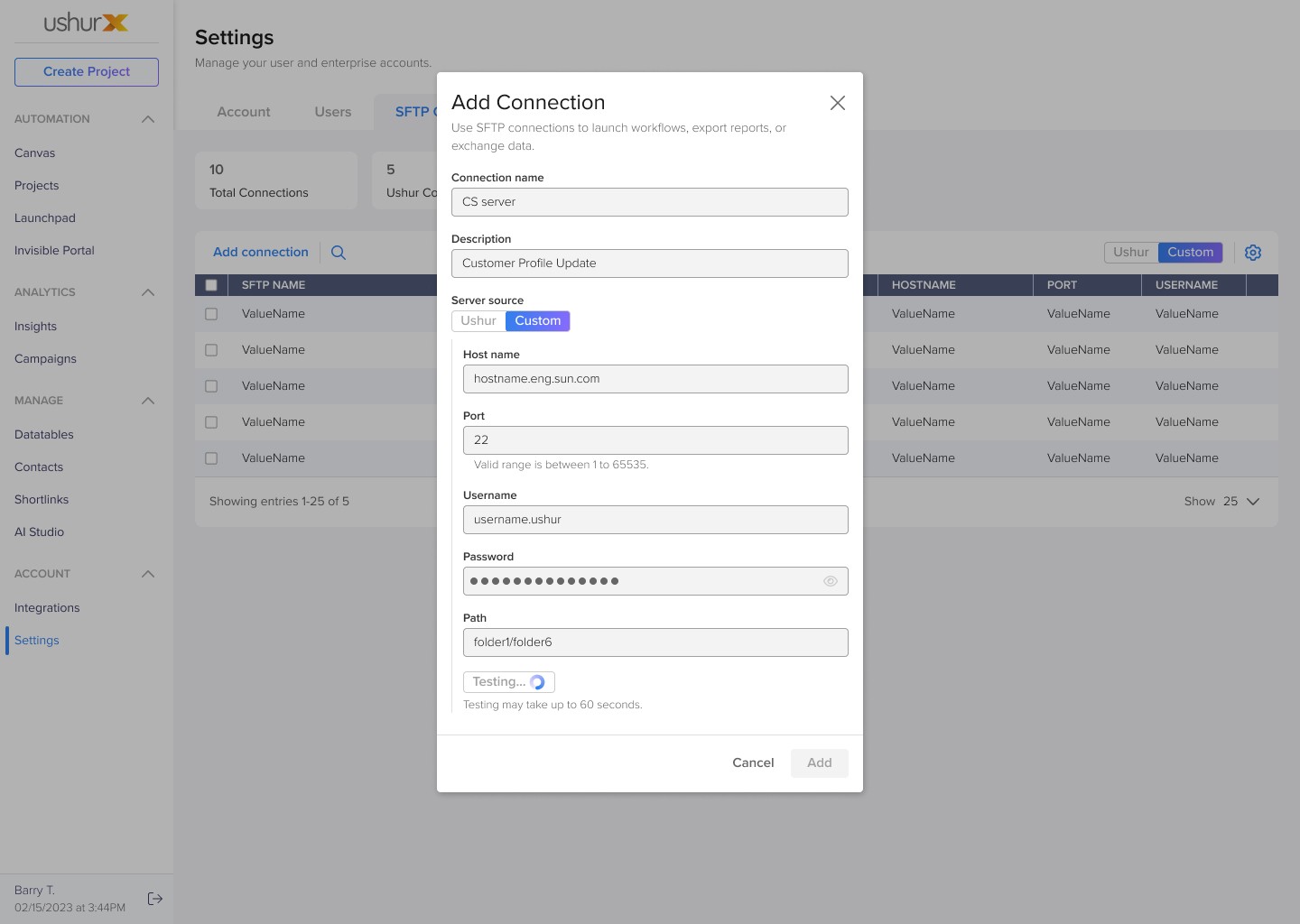Select Ushur in the dialog's Server source toggle

pyautogui.click(x=478, y=321)
